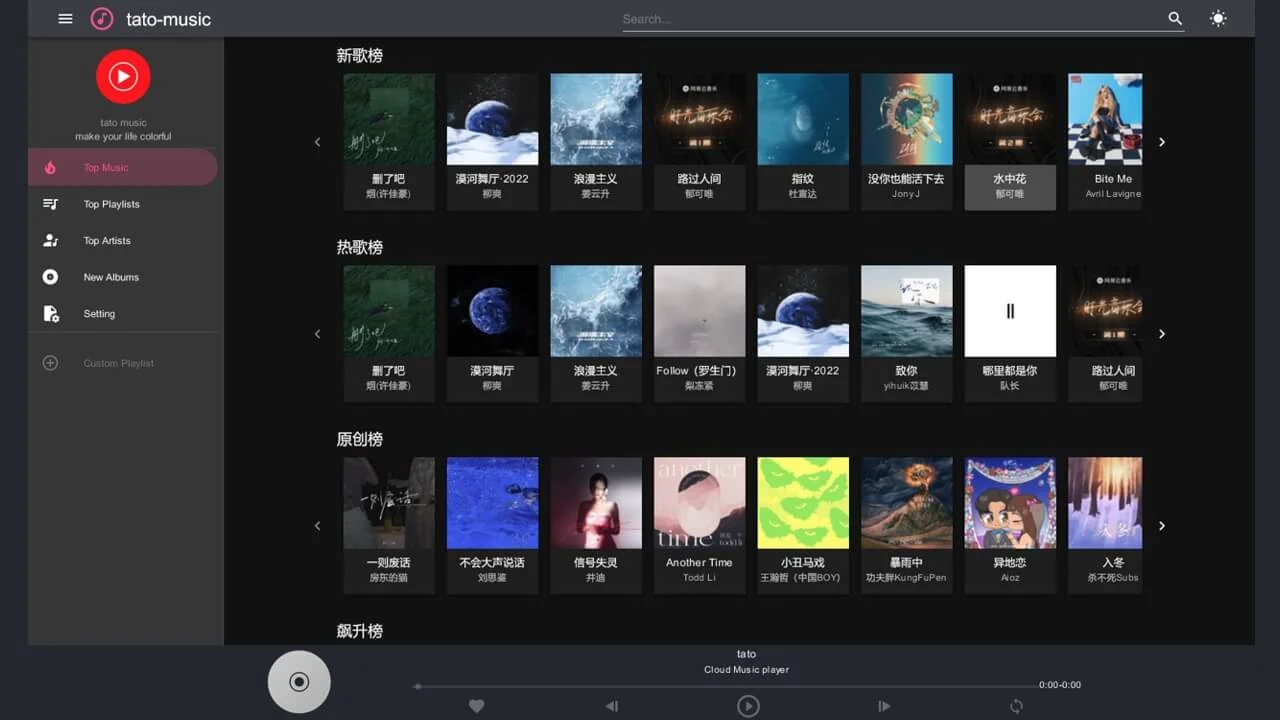Show next 原创榜 items via right chevron

(x=1162, y=525)
